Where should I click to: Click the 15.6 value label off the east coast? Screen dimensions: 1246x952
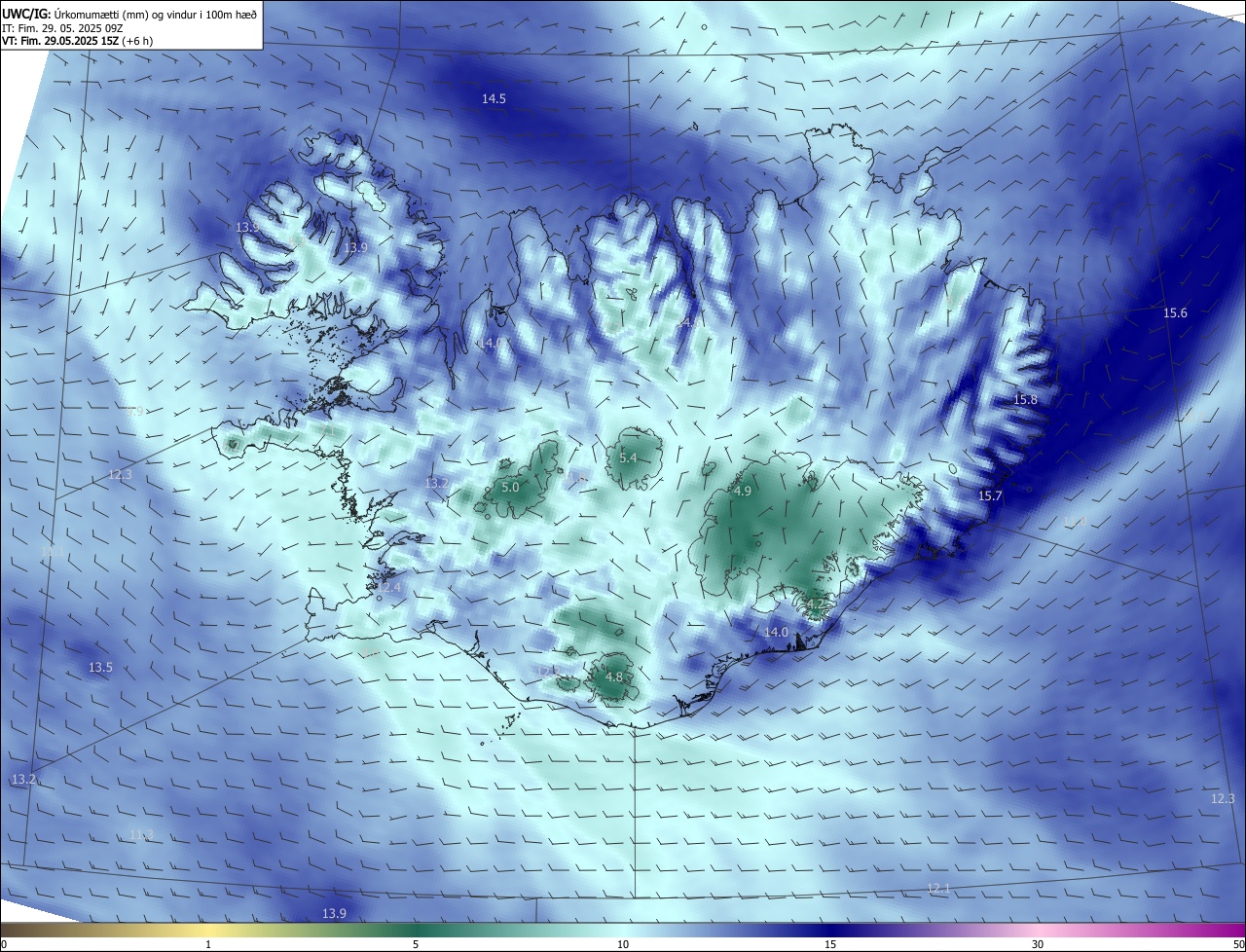click(x=1175, y=313)
